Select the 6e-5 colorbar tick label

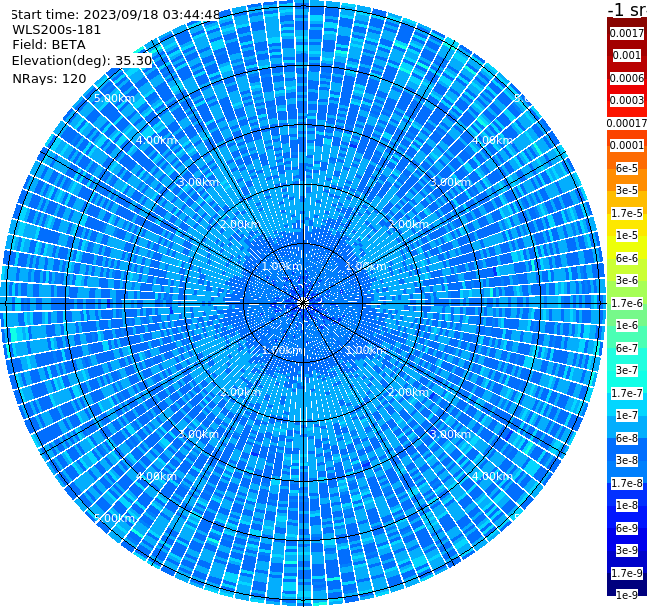[x=627, y=168]
